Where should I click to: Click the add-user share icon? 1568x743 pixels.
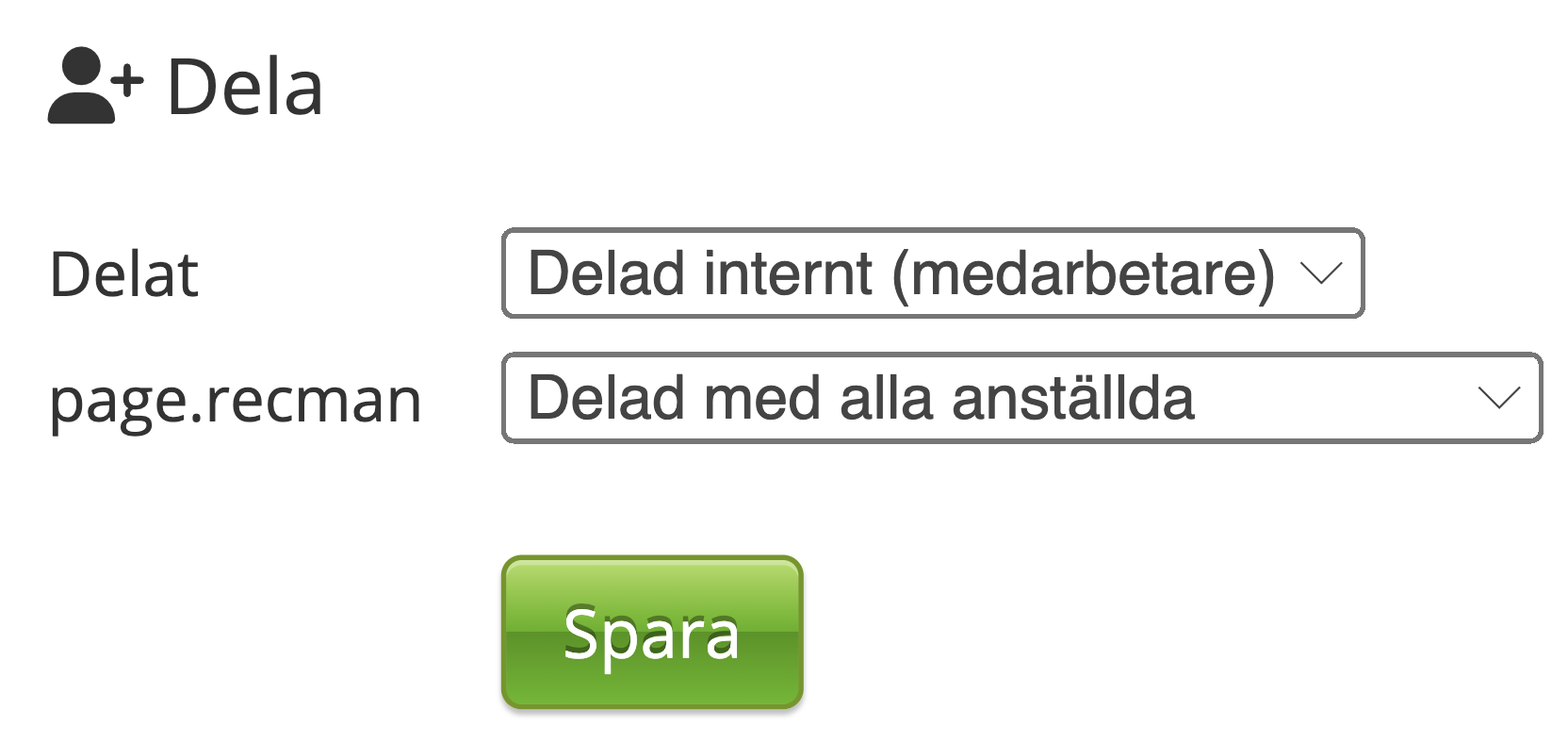(x=95, y=86)
